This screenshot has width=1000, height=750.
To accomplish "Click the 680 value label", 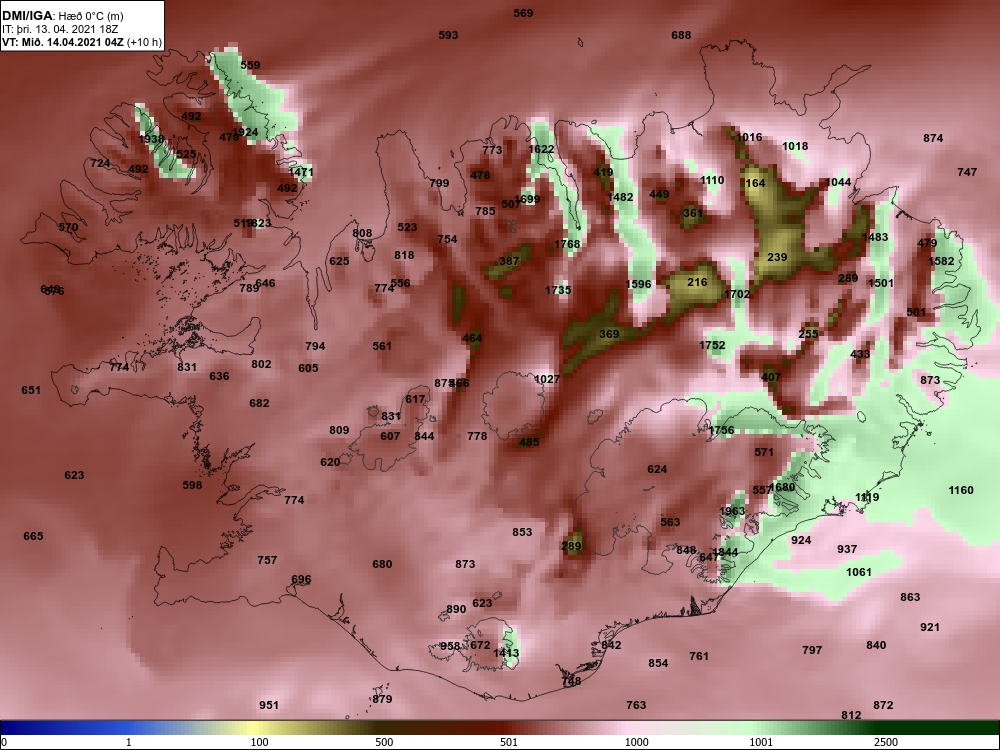I will pyautogui.click(x=382, y=564).
